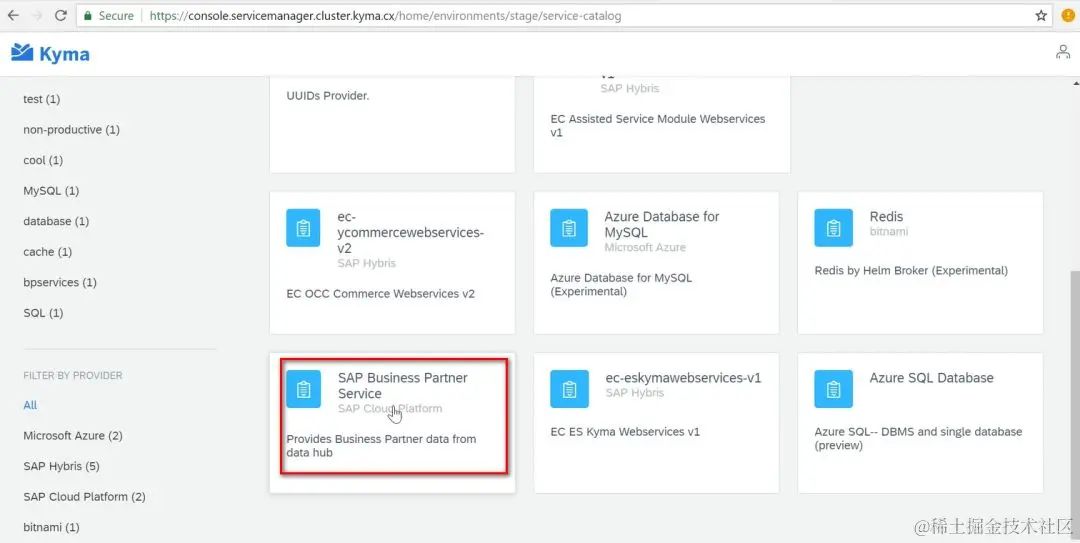Viewport: 1080px width, 543px height.
Task: Click 'Azure SQL-- DBMS' description text
Action: 918,438
